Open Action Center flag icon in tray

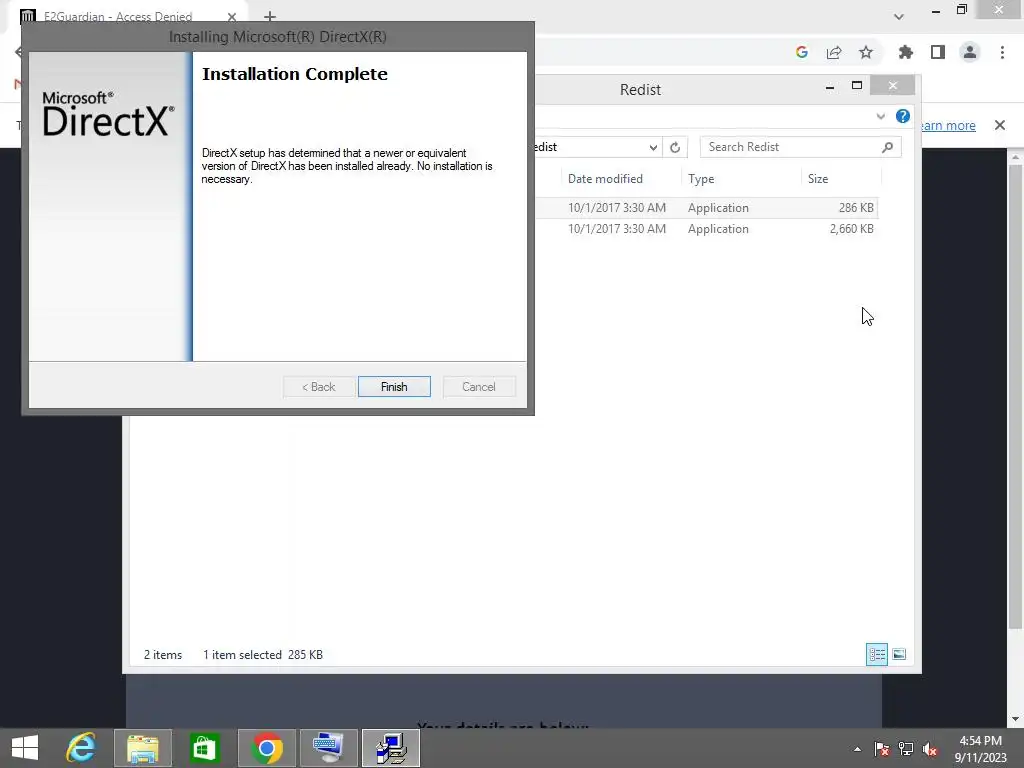tap(882, 749)
